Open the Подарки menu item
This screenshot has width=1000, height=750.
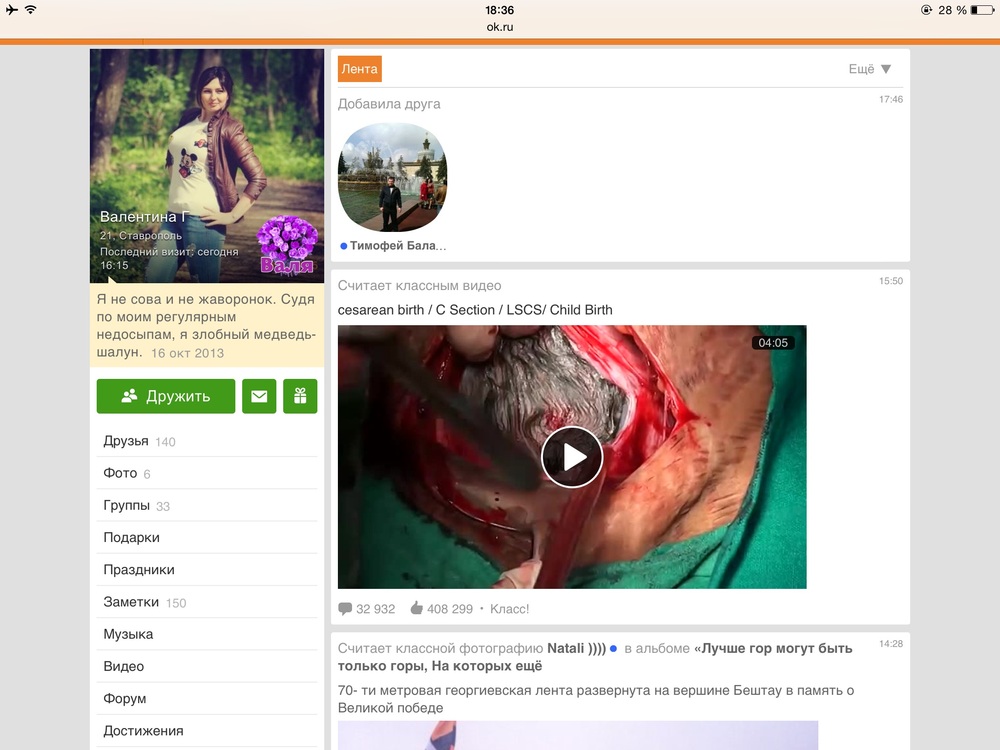pos(131,537)
